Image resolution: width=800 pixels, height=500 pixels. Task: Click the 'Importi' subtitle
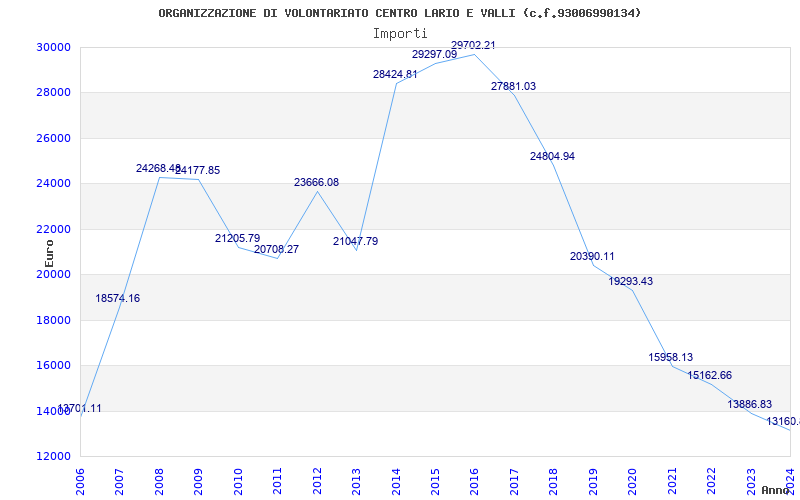[x=400, y=34]
